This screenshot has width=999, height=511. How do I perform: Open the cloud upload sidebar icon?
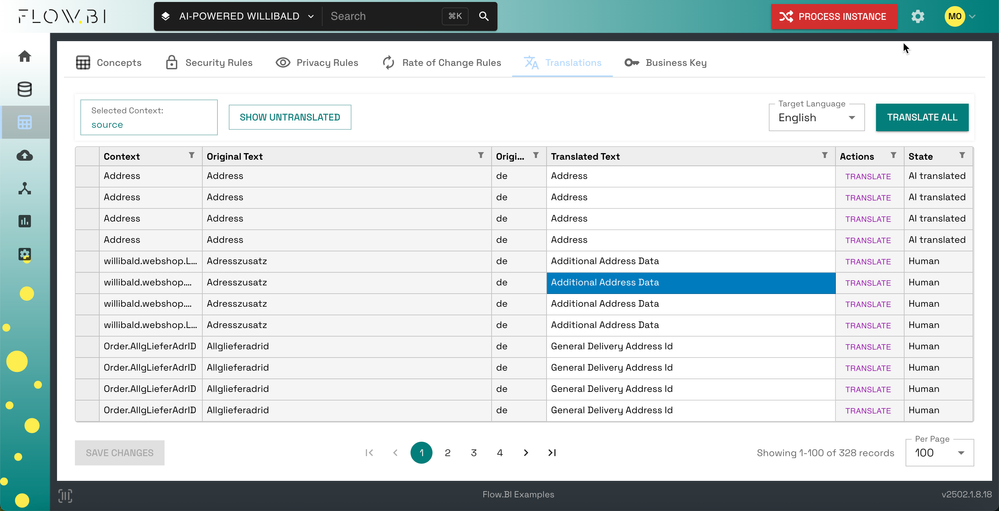click(25, 155)
